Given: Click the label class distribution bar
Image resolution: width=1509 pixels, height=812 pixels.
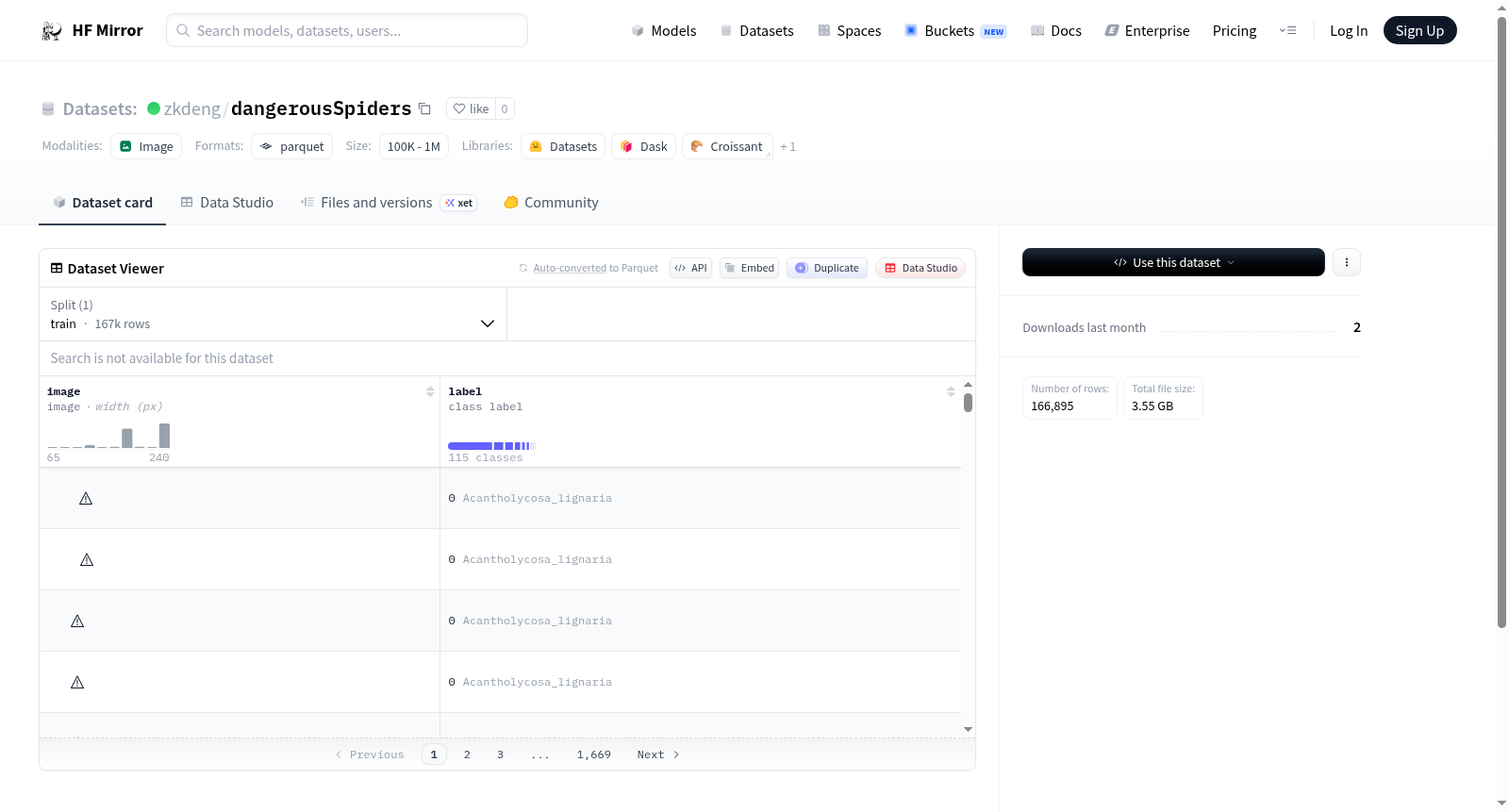Looking at the screenshot, I should click(x=491, y=445).
